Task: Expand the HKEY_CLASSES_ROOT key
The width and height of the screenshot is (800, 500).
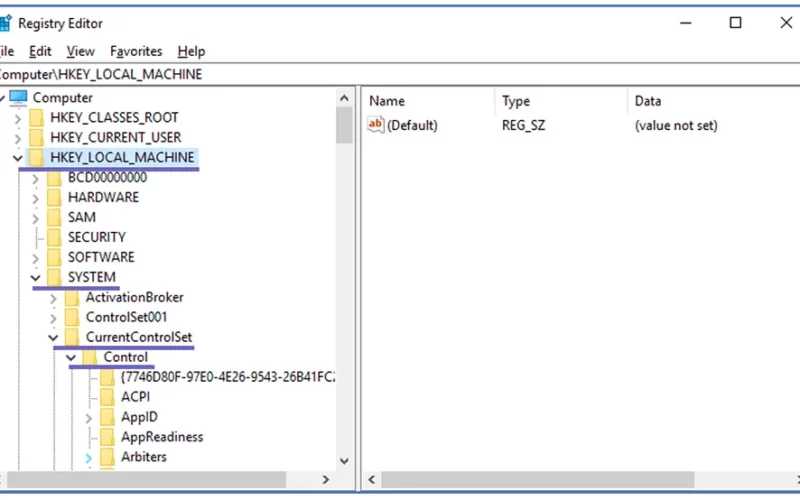Action: (18, 118)
